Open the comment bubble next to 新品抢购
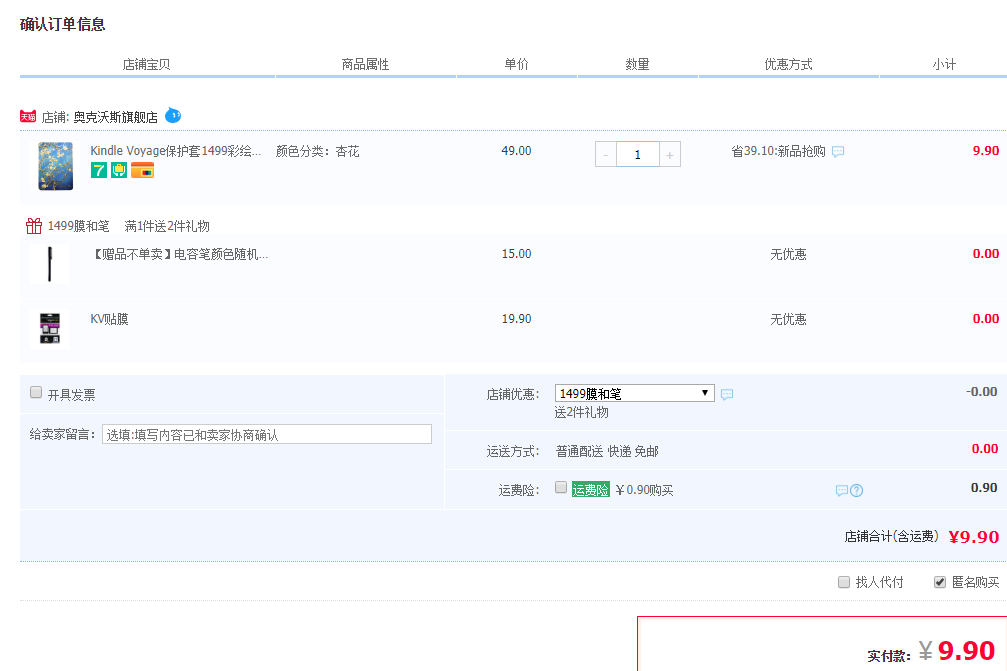This screenshot has width=1007, height=671. coord(838,152)
